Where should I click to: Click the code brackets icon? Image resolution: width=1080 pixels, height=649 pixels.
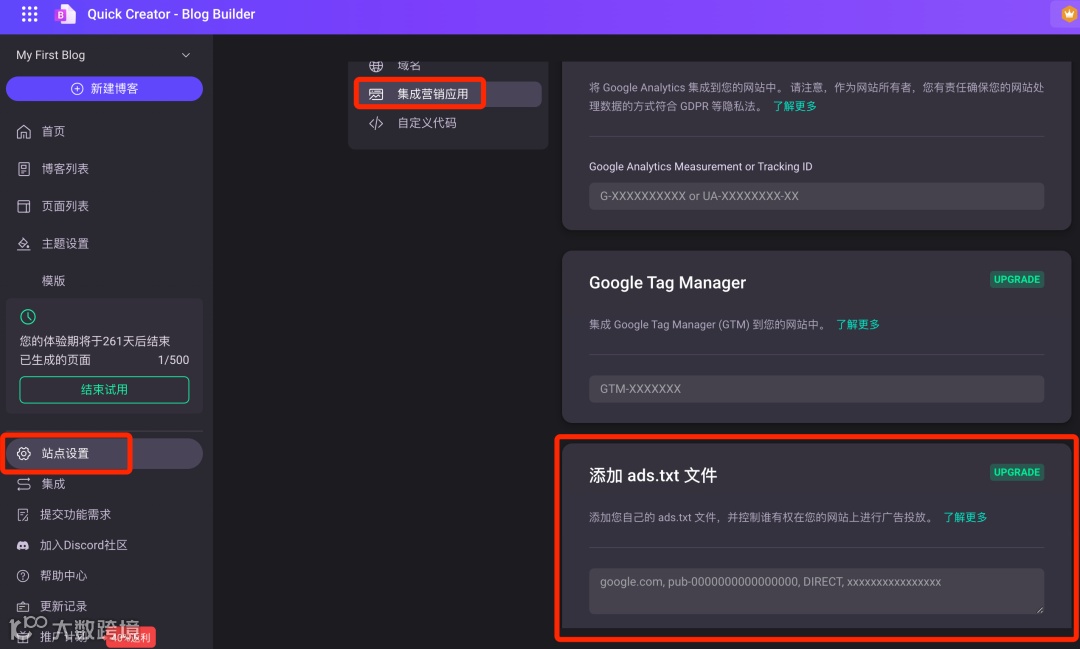pyautogui.click(x=376, y=123)
